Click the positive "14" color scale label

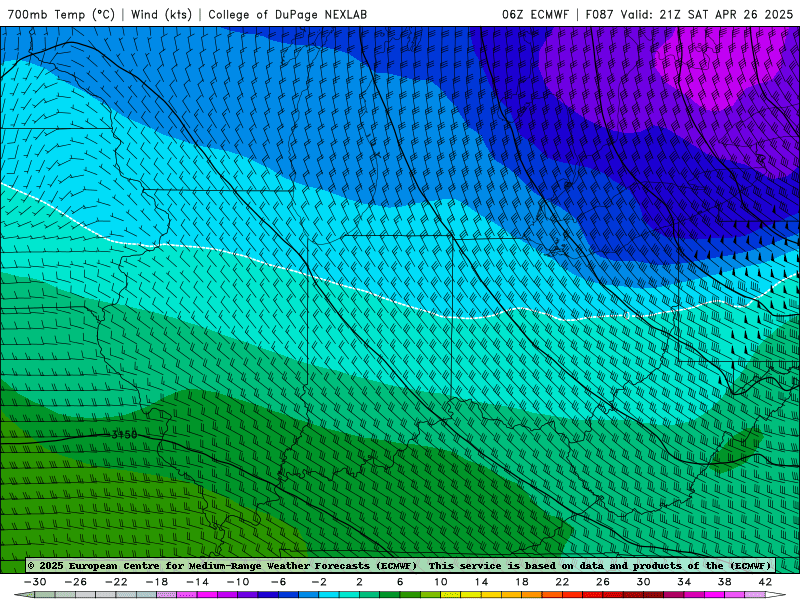coord(481,582)
